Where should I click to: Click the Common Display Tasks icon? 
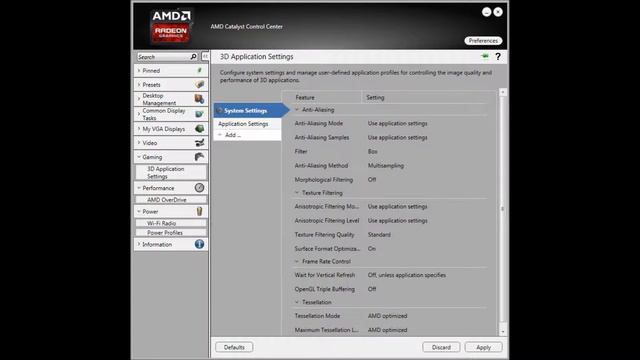199,114
